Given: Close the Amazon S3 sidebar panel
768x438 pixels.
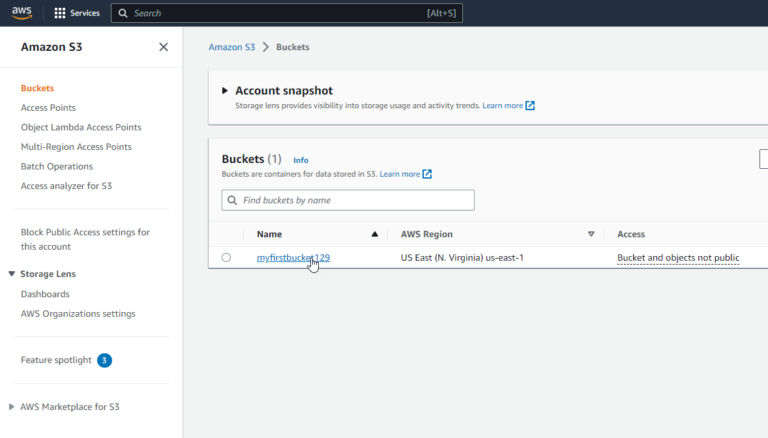Looking at the screenshot, I should point(164,47).
